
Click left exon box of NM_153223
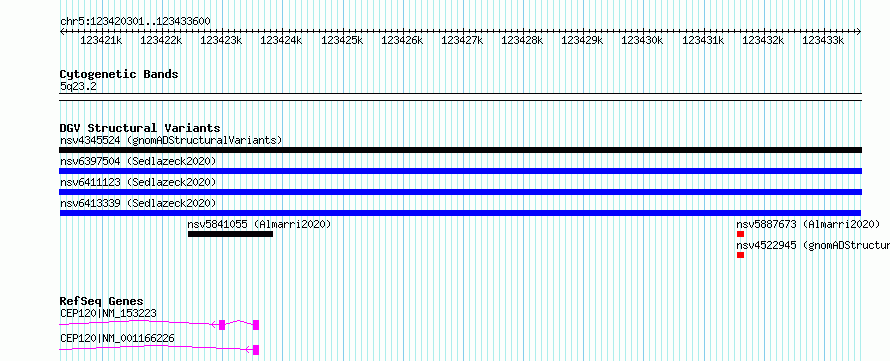click(x=222, y=325)
